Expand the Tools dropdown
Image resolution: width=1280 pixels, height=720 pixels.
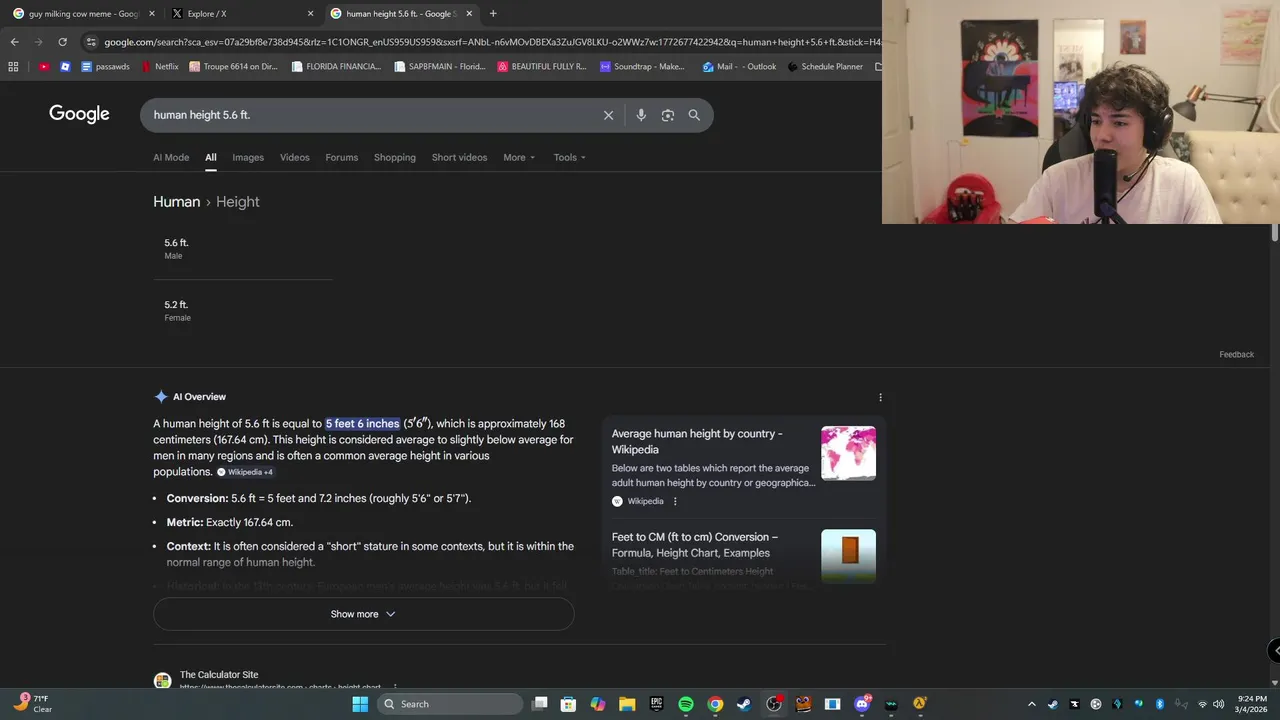(570, 157)
